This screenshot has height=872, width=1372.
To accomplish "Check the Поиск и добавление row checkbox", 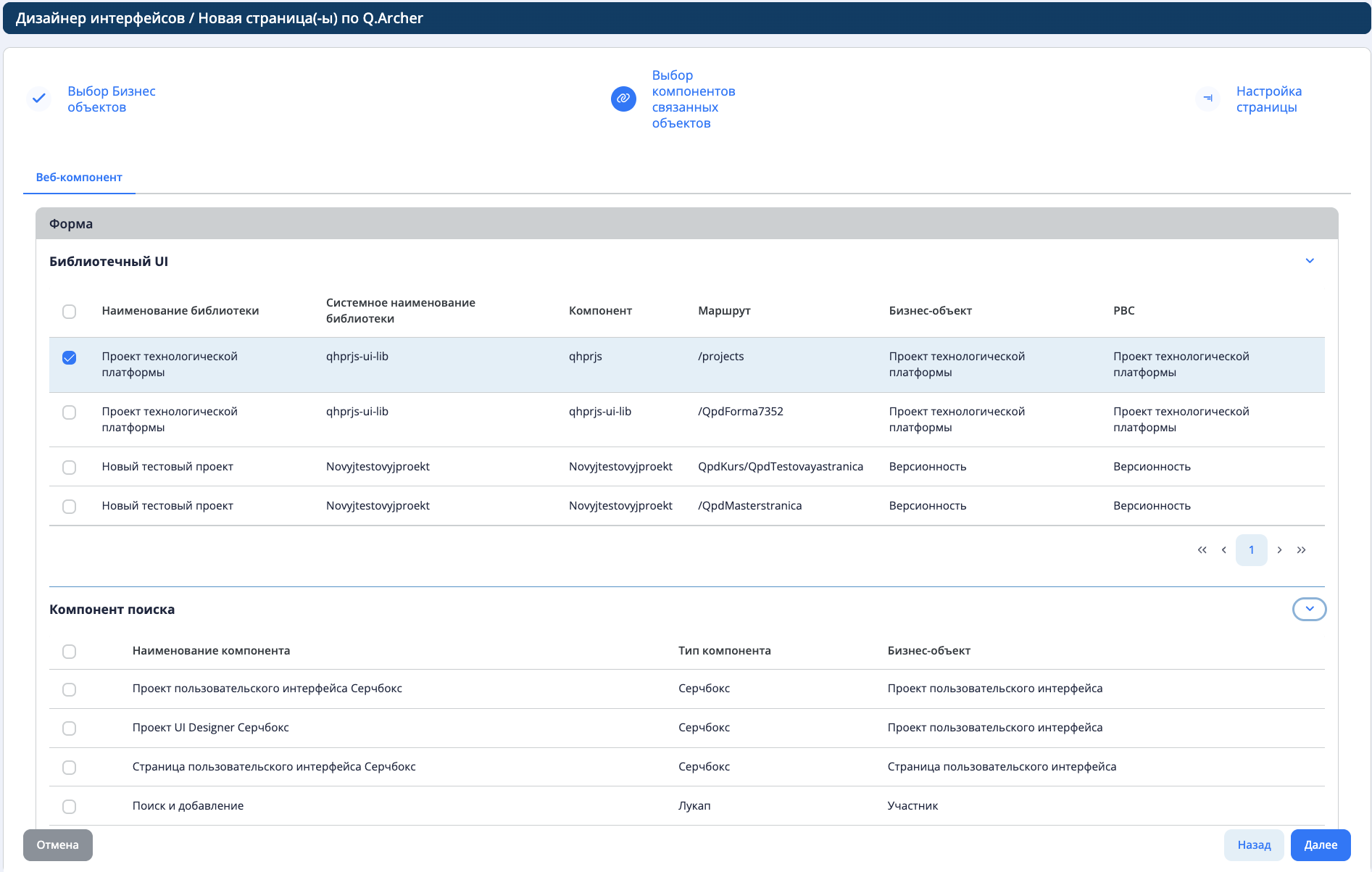I will pos(70,807).
